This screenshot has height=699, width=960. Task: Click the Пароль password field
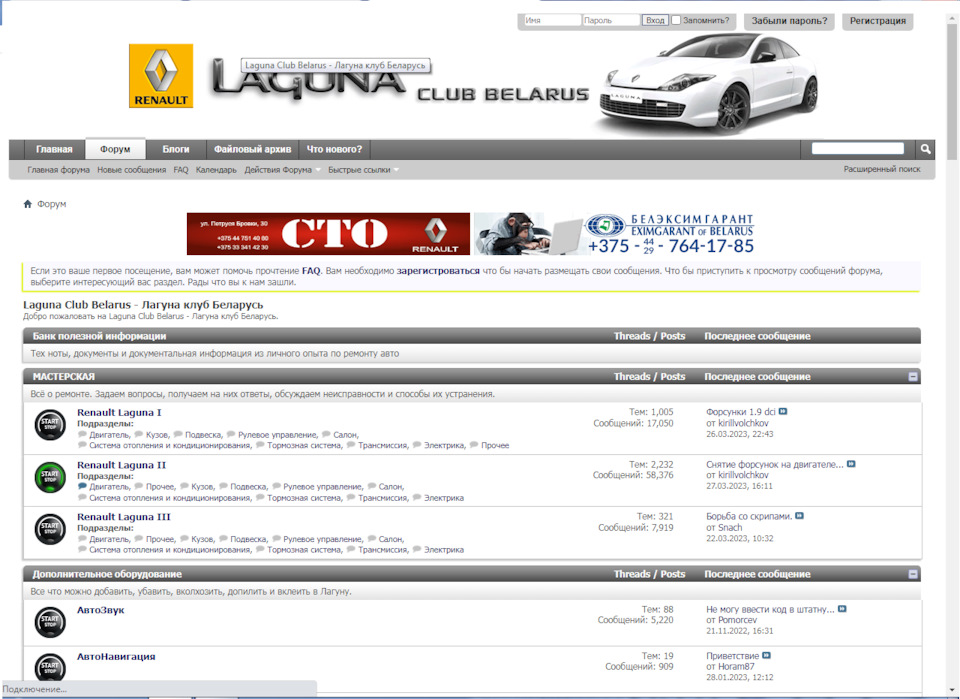[610, 20]
